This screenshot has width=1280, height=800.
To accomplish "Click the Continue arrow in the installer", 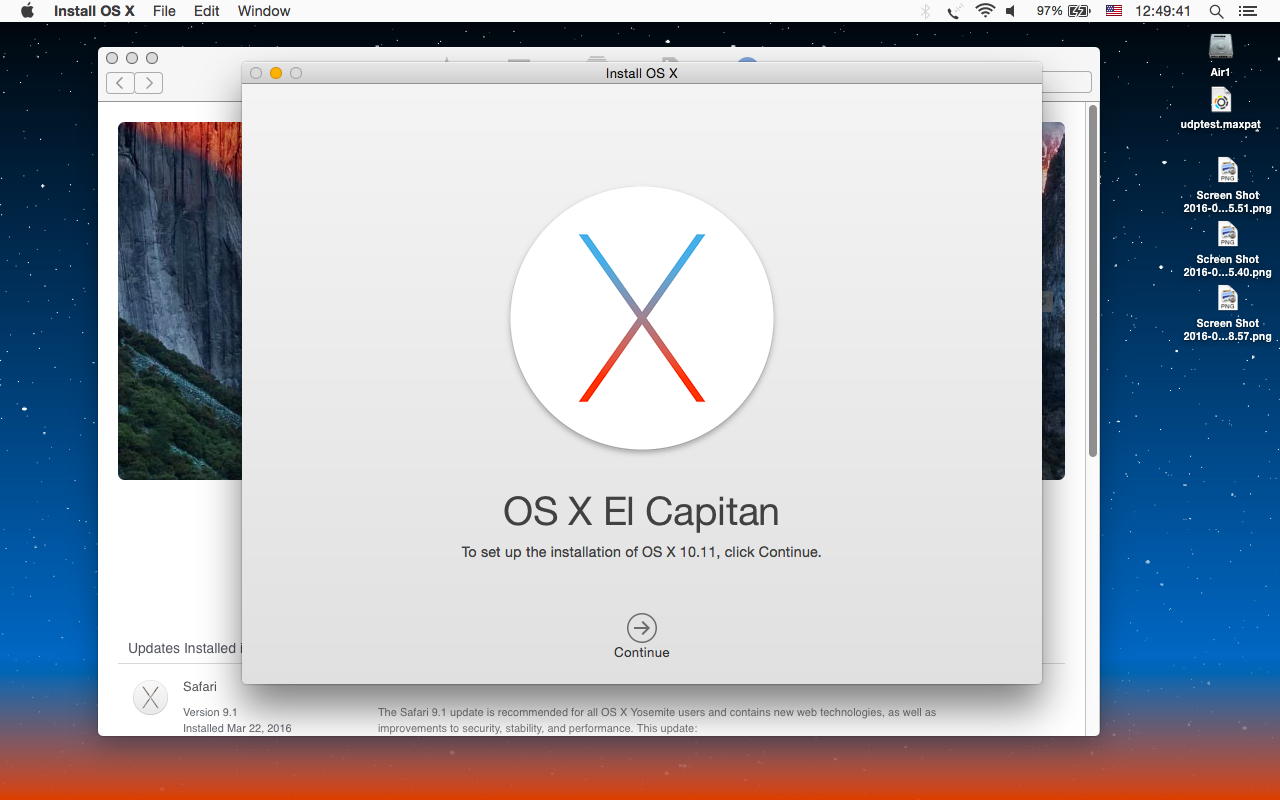I will 642,628.
